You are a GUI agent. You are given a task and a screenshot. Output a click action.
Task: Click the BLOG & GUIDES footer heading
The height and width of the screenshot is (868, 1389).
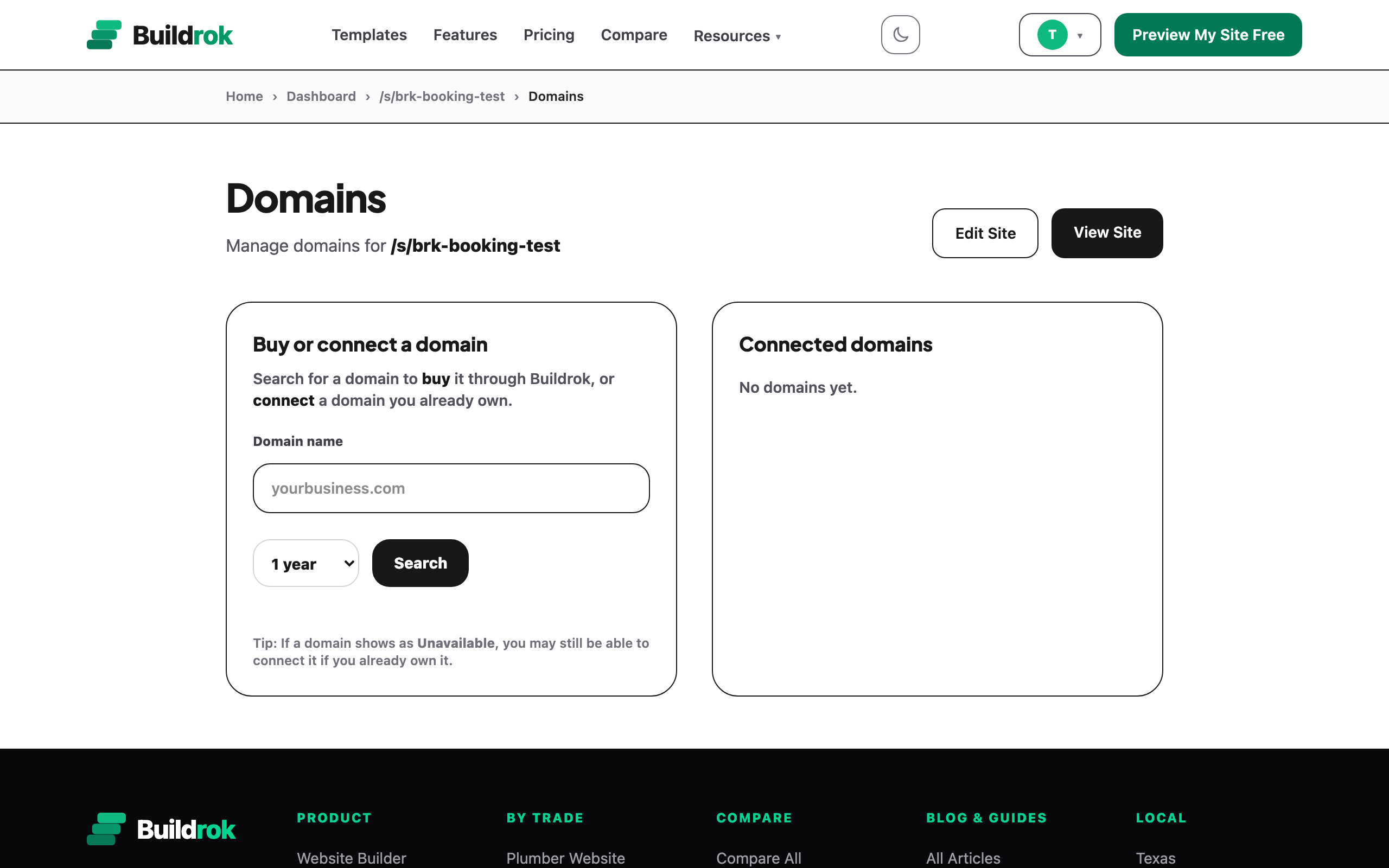point(986,818)
